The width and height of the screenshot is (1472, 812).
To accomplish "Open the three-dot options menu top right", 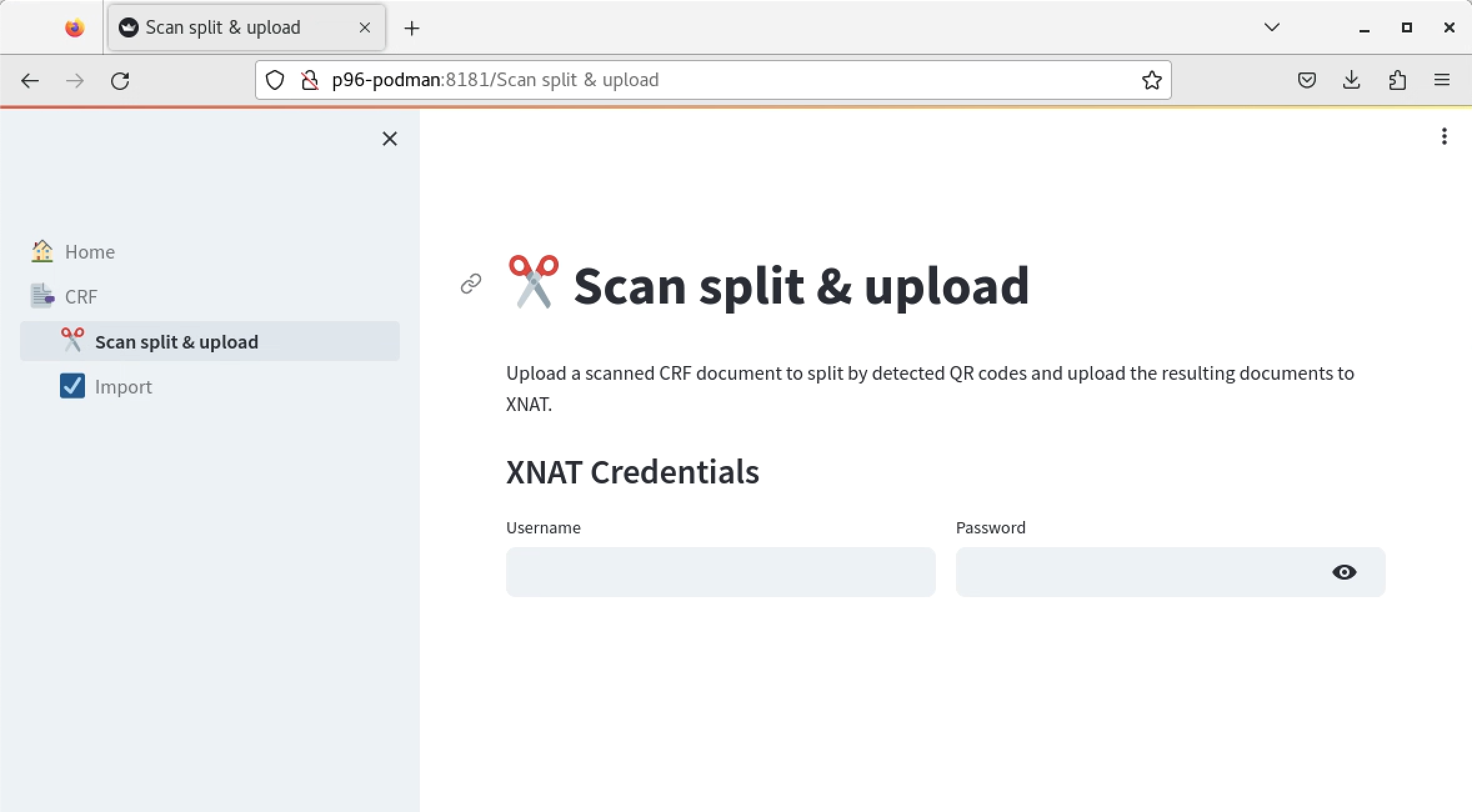I will pos(1445,137).
